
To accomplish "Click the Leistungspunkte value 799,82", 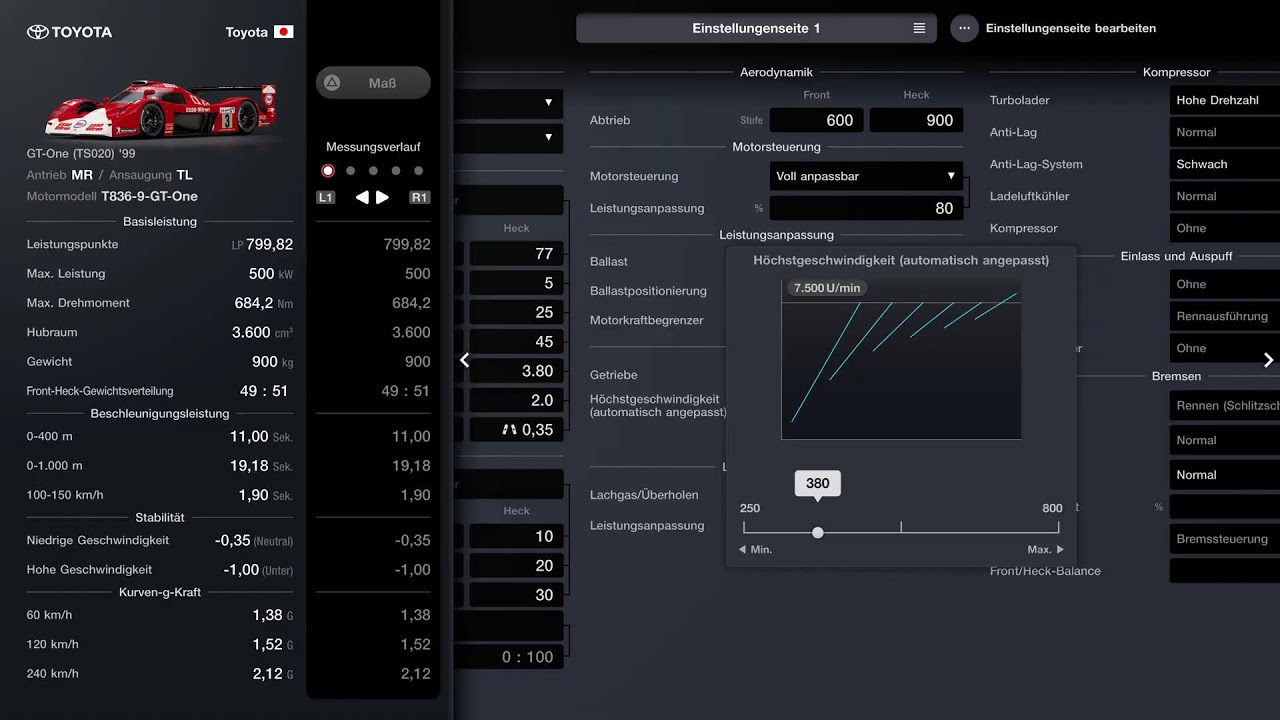I will (x=269, y=244).
